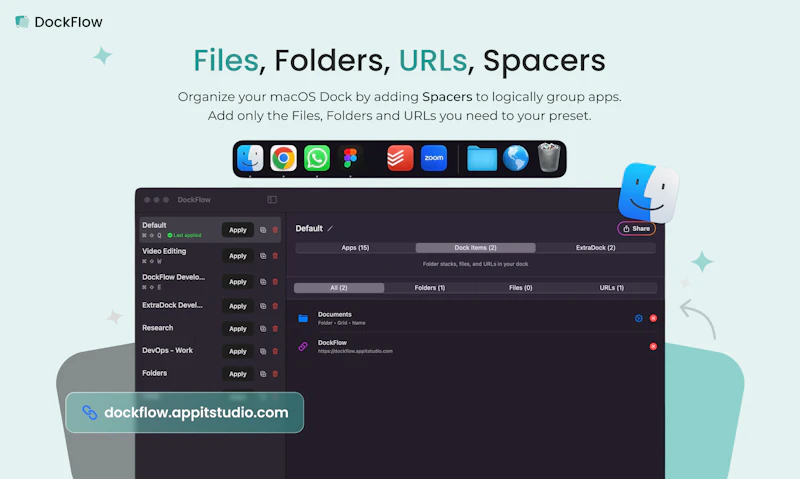Remove the Documents dock item
The width and height of the screenshot is (800, 479).
(x=653, y=318)
